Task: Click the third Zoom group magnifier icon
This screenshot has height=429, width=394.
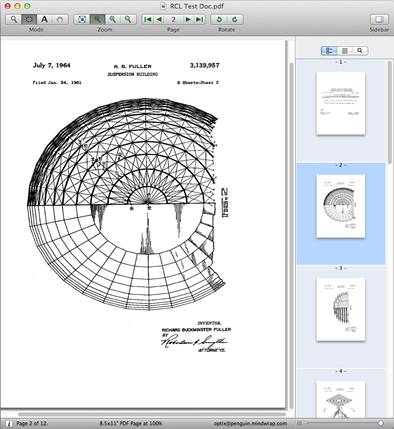Action: click(x=113, y=19)
